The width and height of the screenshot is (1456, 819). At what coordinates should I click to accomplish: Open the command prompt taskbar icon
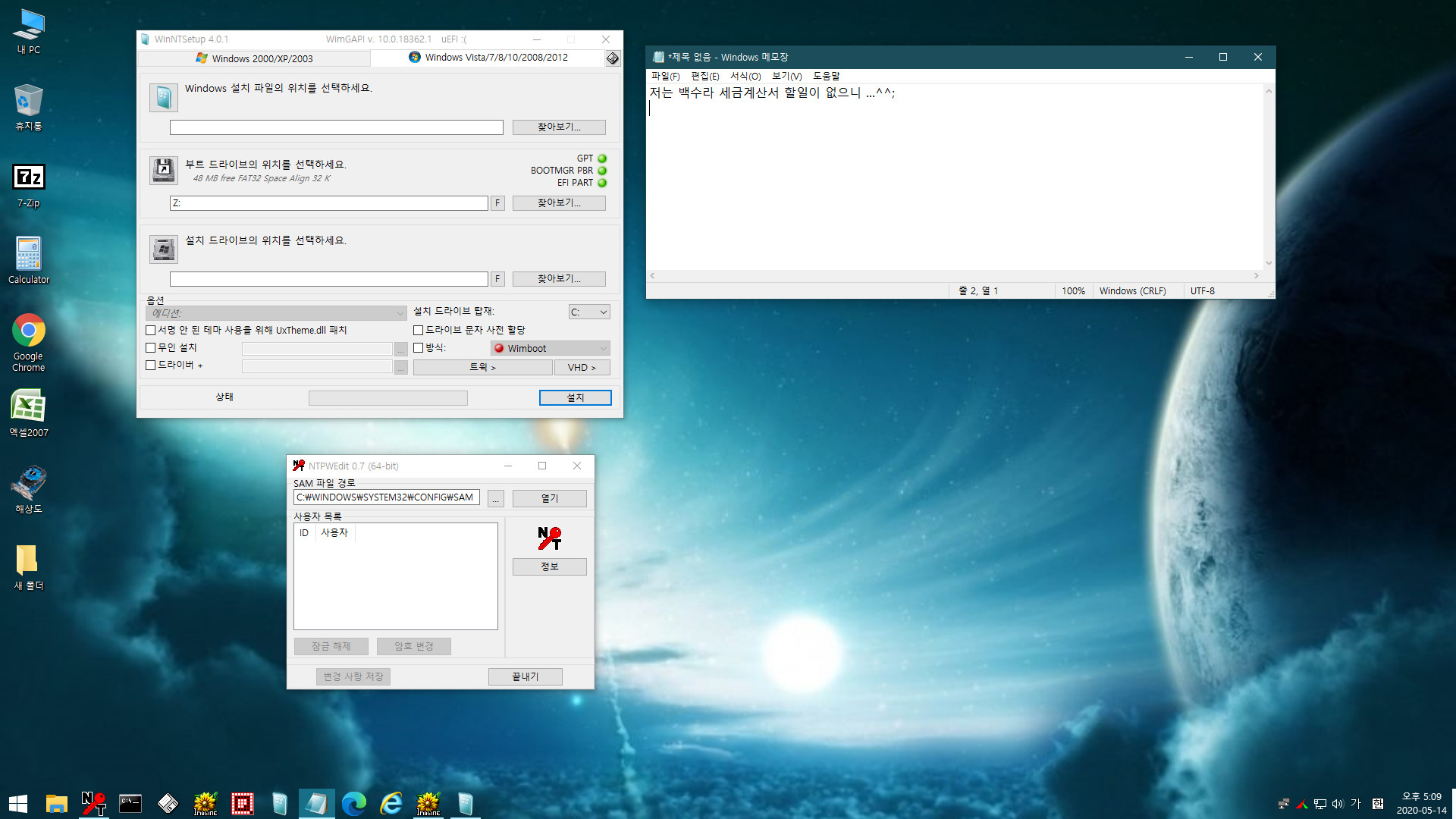[130, 803]
